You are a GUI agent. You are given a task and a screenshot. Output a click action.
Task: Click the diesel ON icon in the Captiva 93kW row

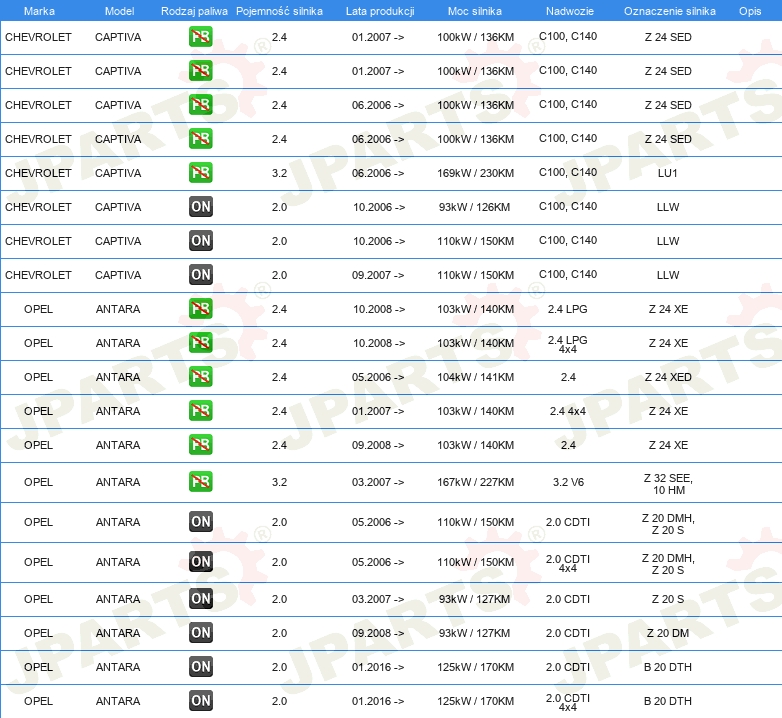(201, 207)
